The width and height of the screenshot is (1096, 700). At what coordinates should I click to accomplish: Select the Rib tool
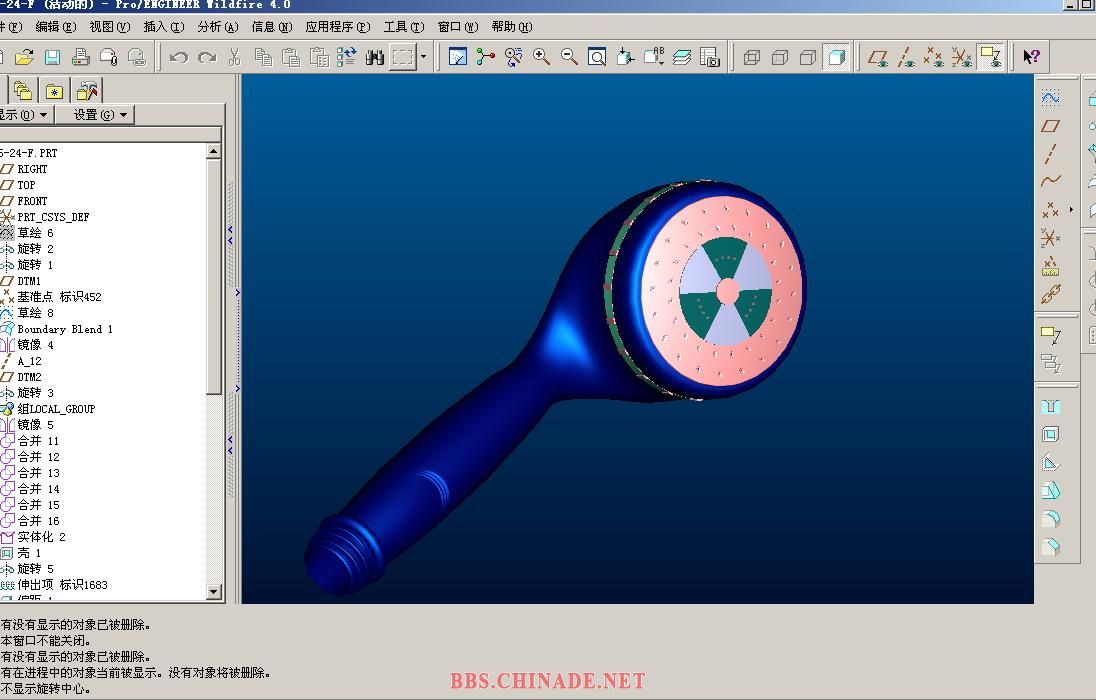[1050, 462]
